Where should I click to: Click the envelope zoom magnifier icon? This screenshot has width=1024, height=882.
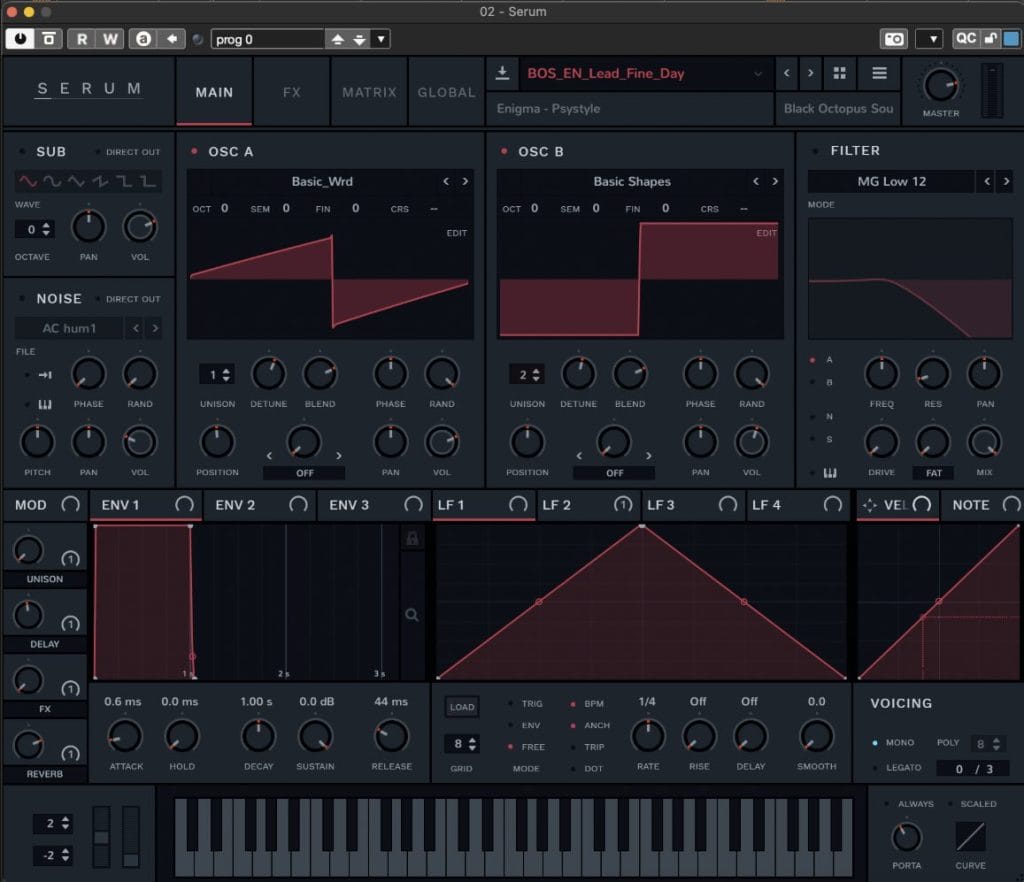pyautogui.click(x=411, y=615)
